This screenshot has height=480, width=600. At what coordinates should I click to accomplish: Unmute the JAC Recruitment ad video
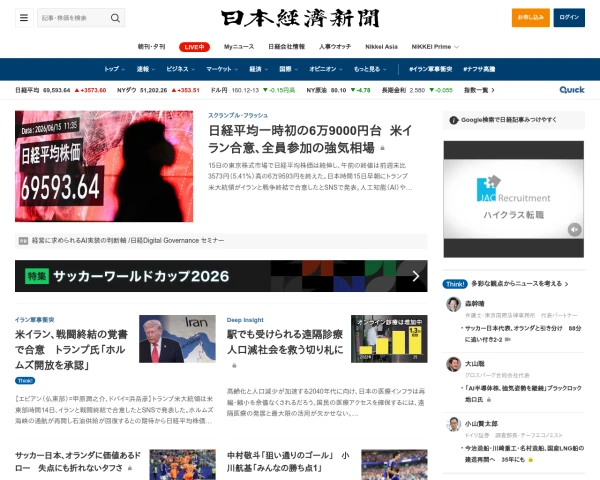[574, 230]
